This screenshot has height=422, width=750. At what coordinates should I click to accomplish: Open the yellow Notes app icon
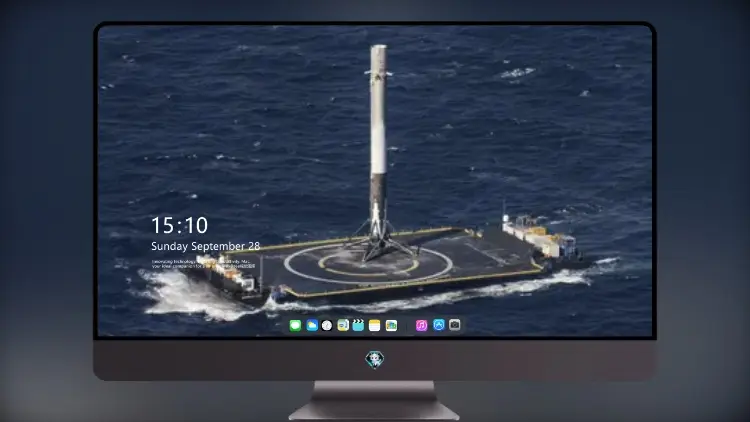[x=375, y=325]
